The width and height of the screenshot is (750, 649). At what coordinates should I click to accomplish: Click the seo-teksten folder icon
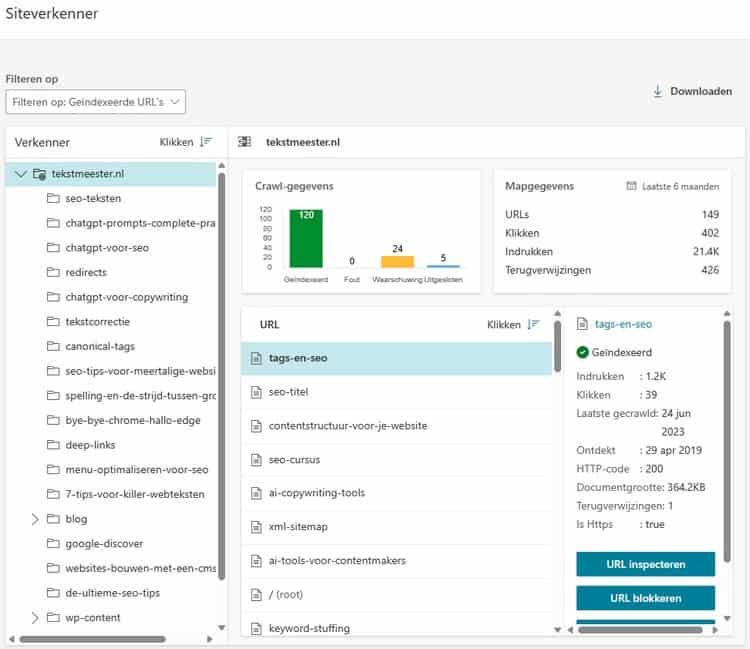pos(53,198)
